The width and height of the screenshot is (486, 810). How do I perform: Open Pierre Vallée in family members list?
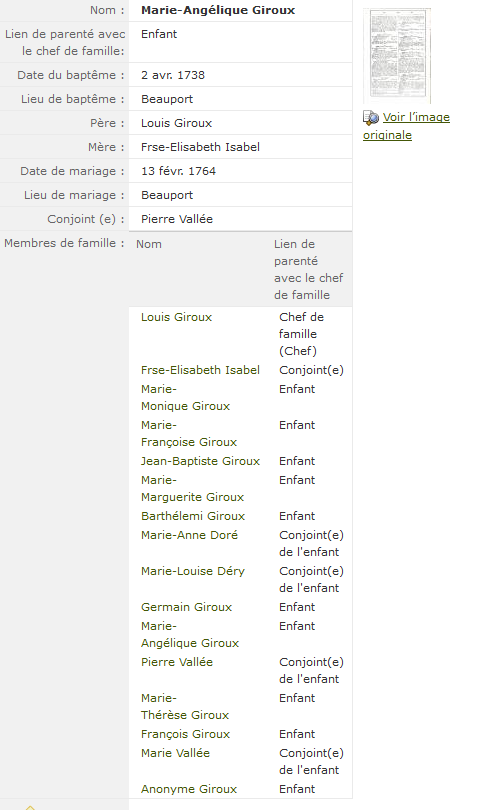(x=177, y=662)
